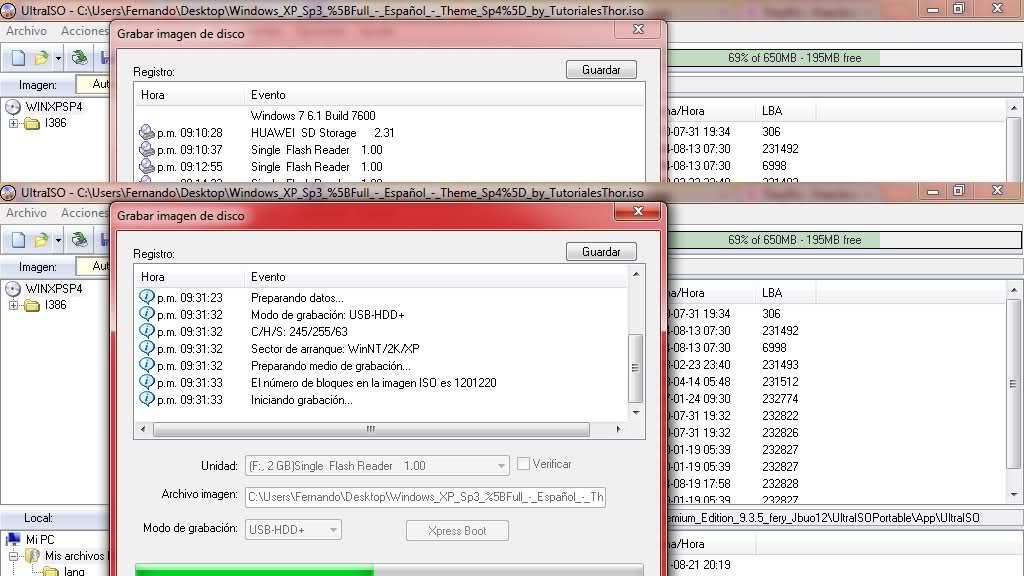Click the '69% of 650MB' capacity bar in lower window
The image size is (1024, 576).
pyautogui.click(x=845, y=240)
